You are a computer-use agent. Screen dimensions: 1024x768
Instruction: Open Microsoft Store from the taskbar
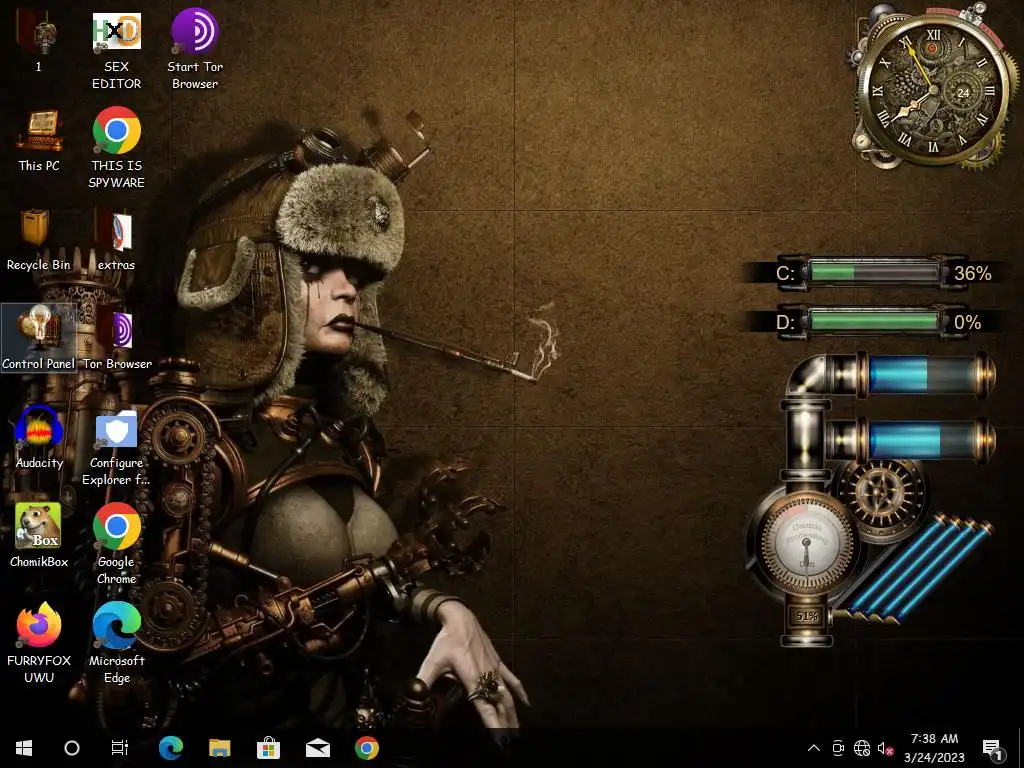coord(268,748)
